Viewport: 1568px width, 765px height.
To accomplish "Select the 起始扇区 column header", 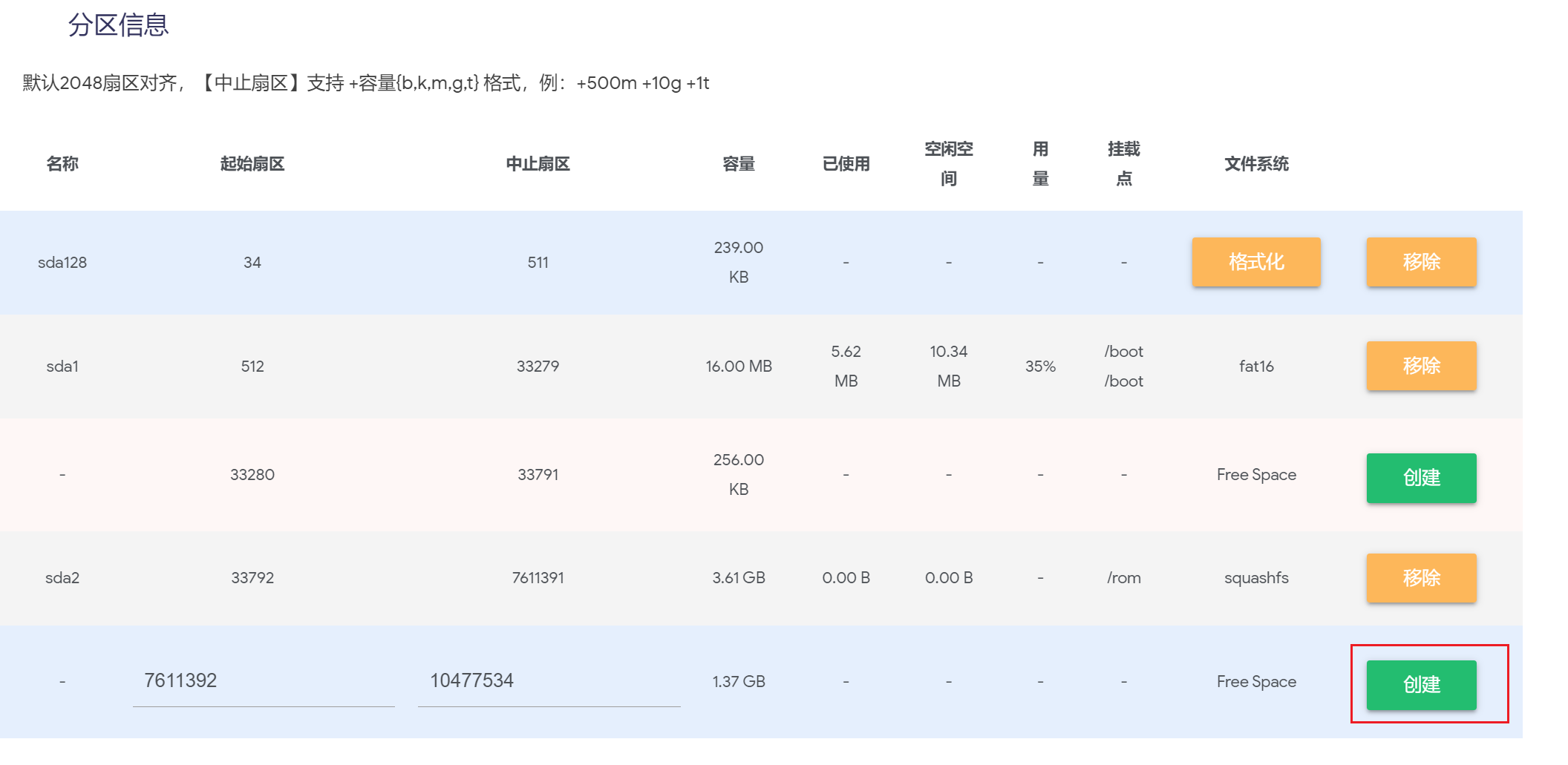I will (252, 164).
